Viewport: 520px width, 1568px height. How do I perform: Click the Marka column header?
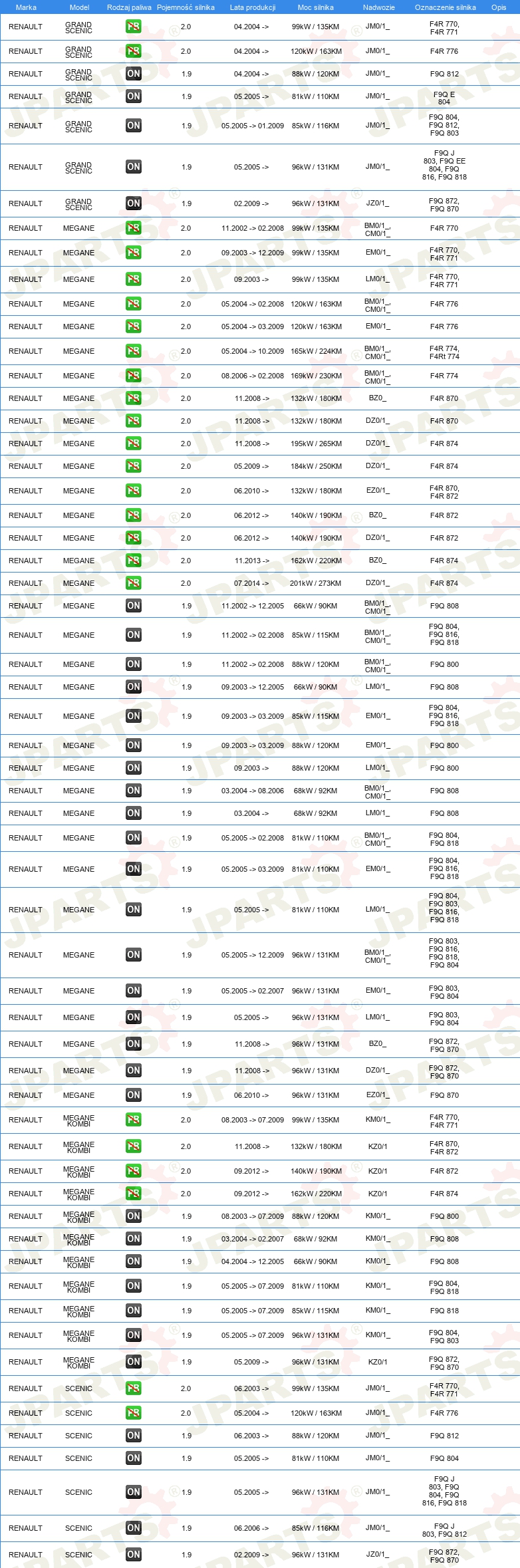(26, 7)
